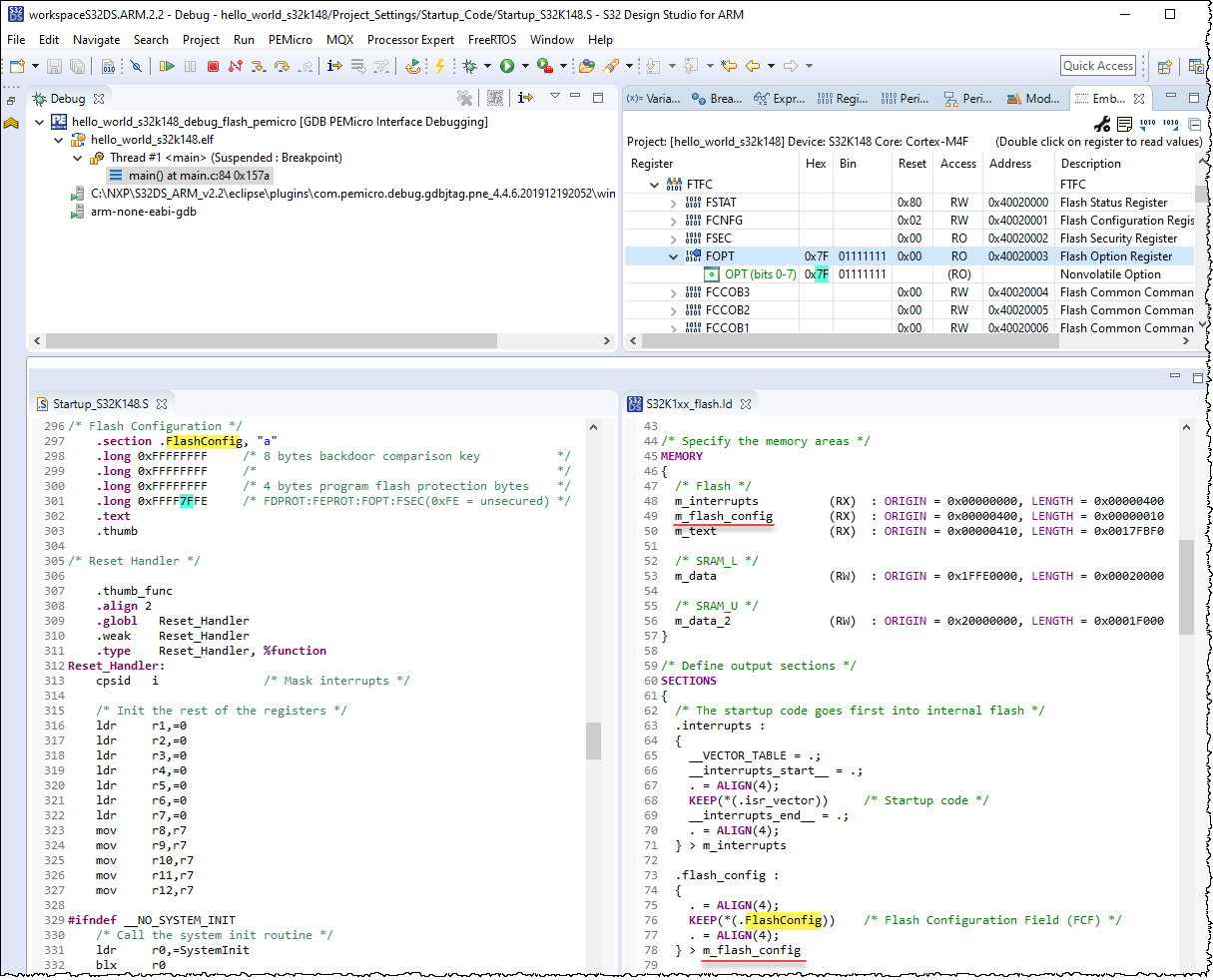Screen dimensions: 1213x980
Task: Click the wrench icon in Embedded Registers view
Action: pyautogui.click(x=1102, y=125)
